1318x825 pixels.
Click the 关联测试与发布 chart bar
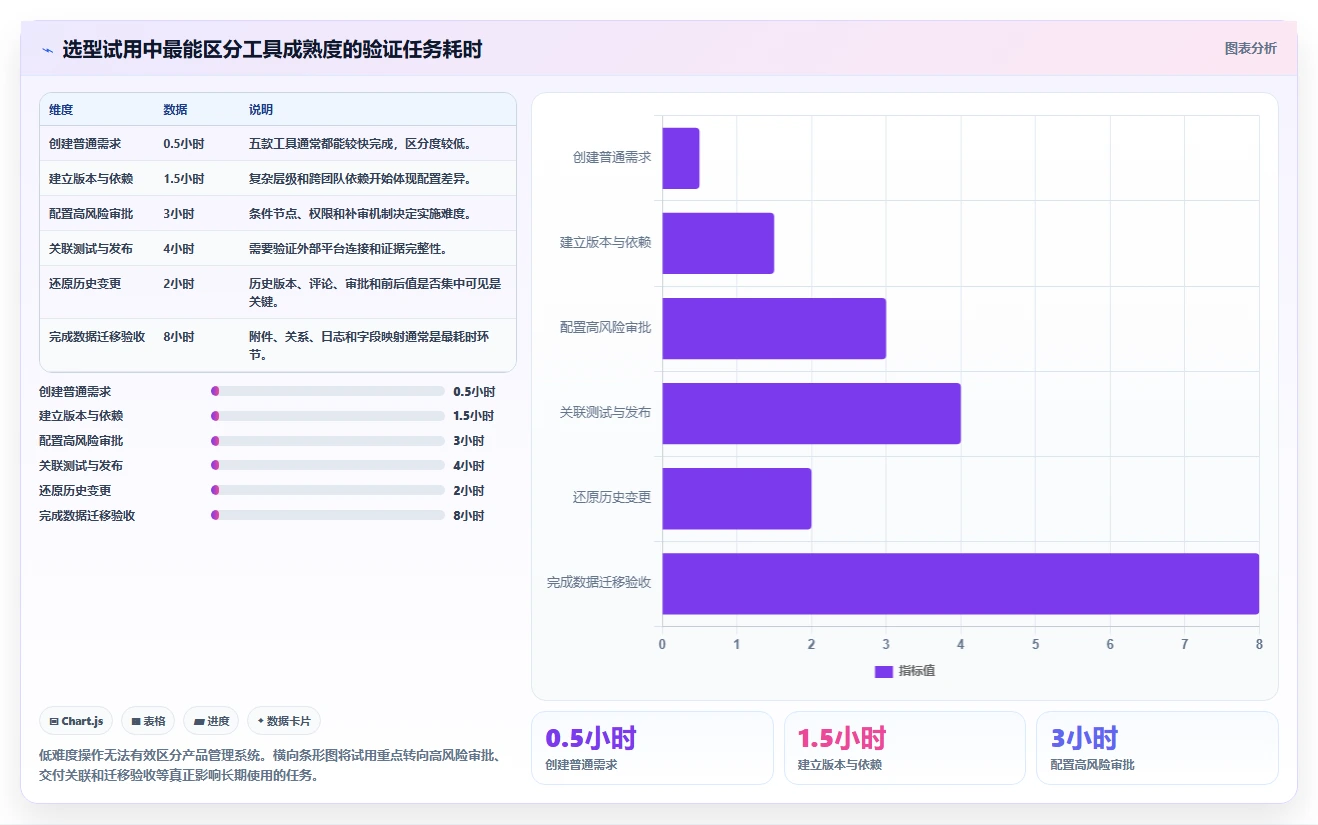click(x=811, y=413)
